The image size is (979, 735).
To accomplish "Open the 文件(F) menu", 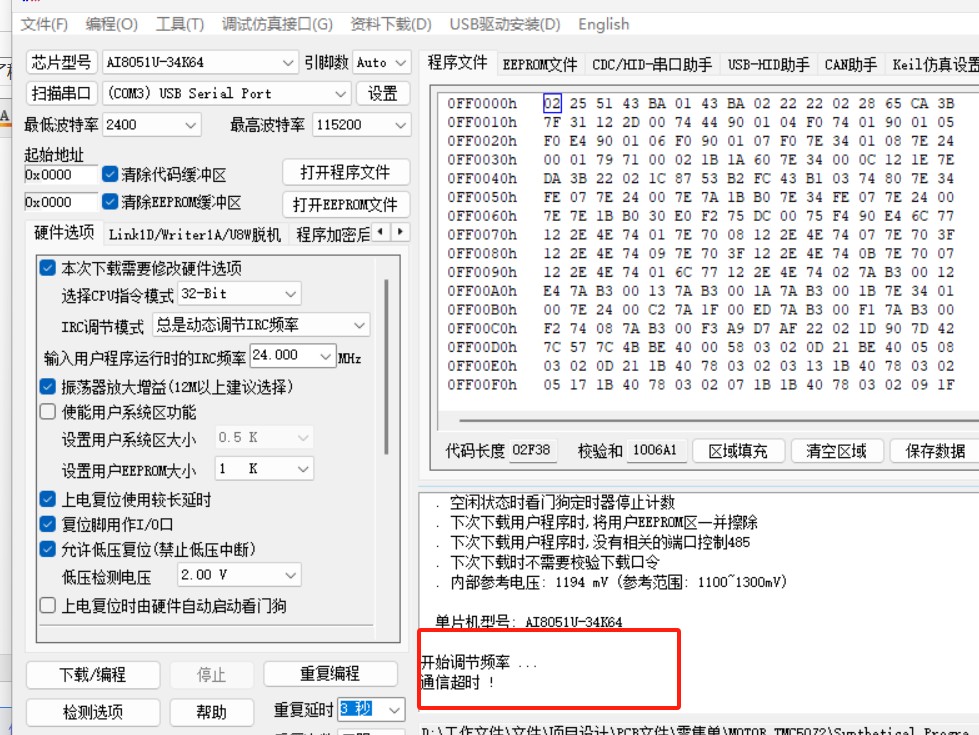I will (x=44, y=24).
